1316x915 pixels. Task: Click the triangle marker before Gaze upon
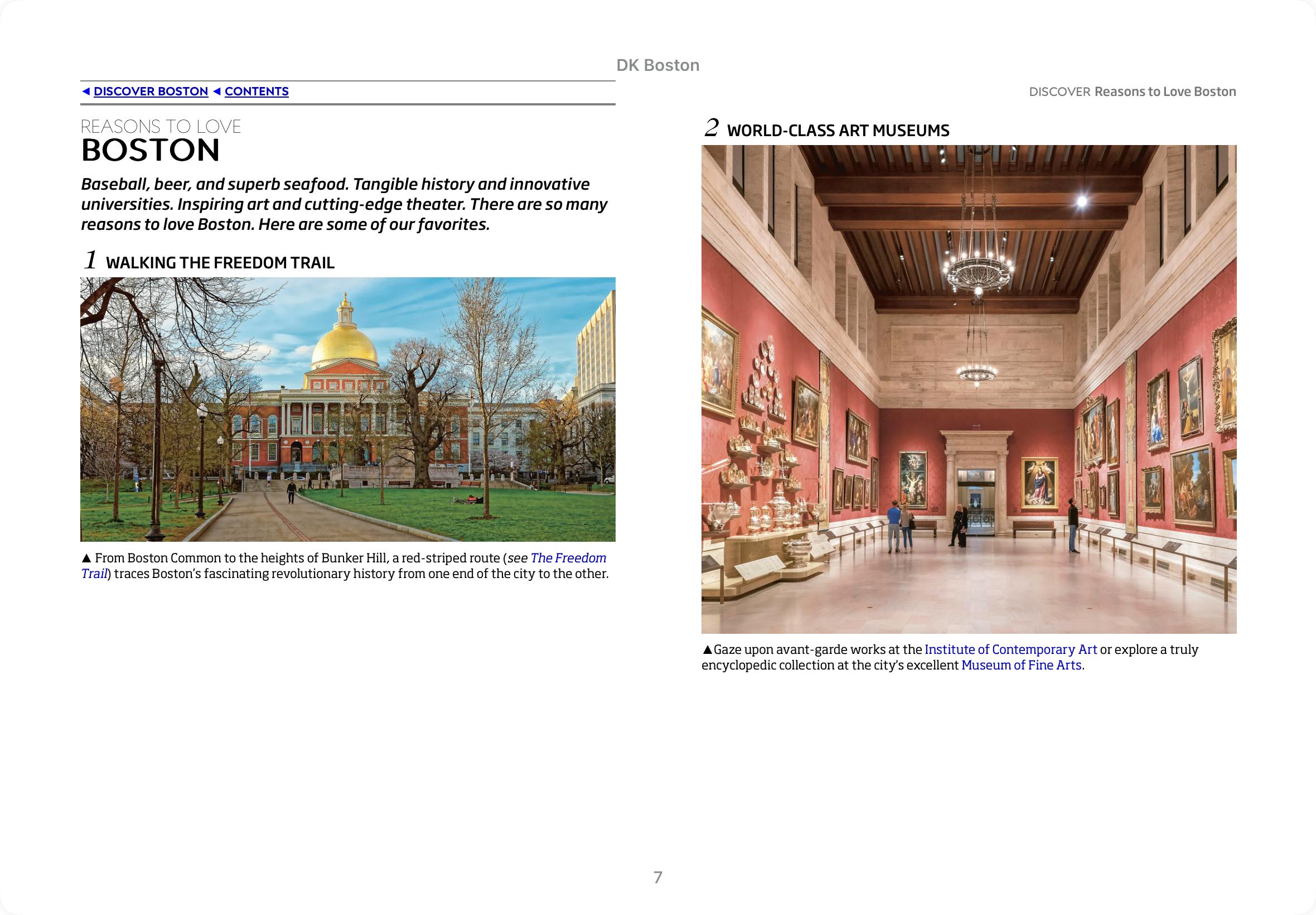pyautogui.click(x=707, y=649)
